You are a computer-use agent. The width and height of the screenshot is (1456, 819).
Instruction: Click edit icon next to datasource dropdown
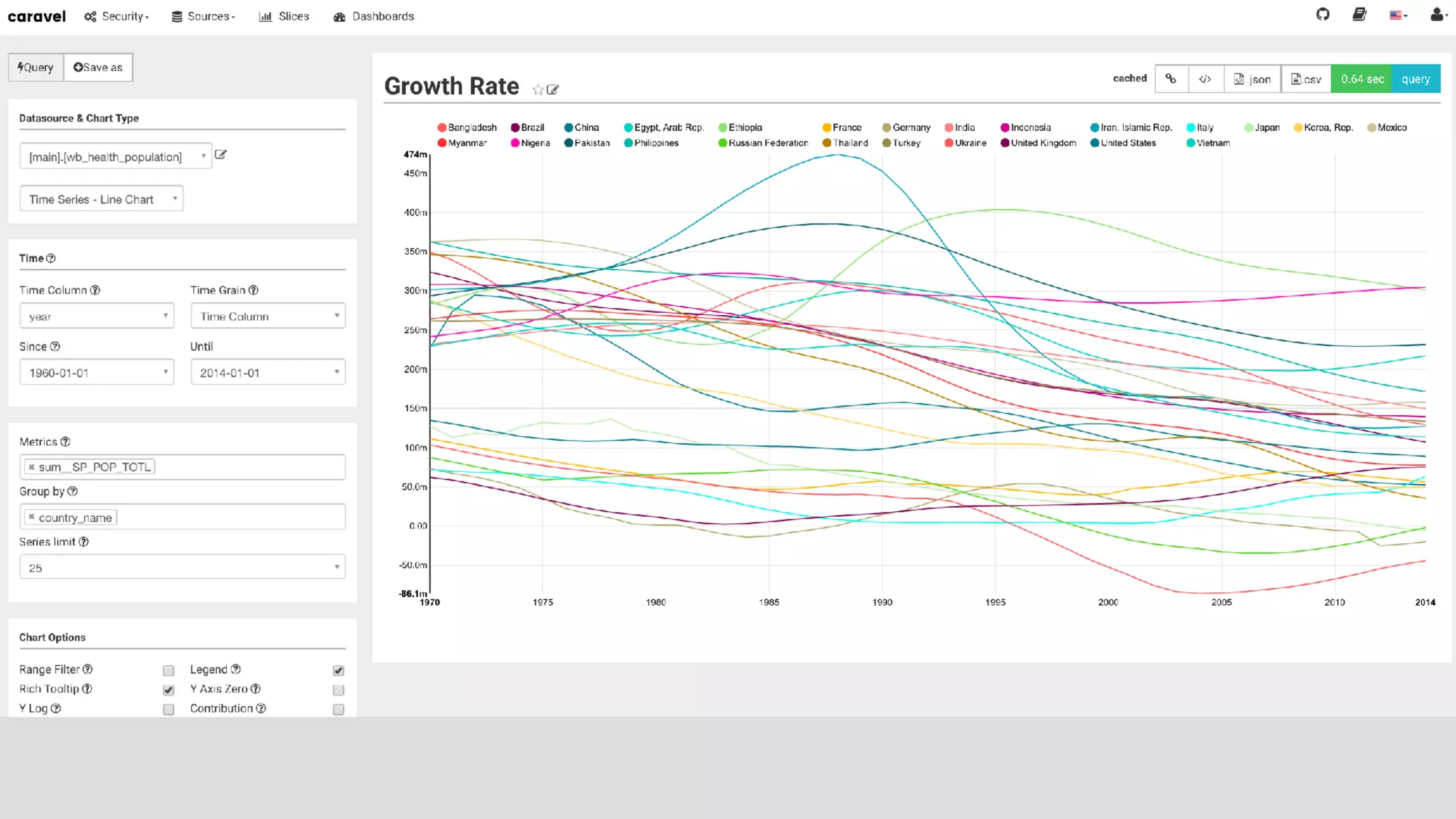coord(220,154)
